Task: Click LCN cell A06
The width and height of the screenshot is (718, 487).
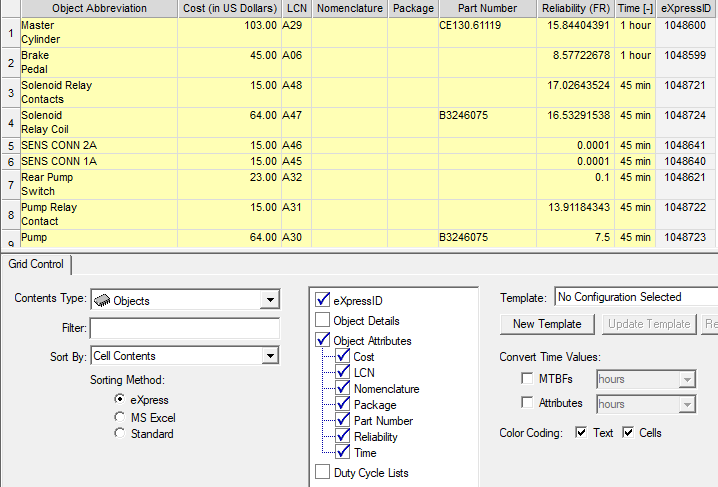Action: [297, 62]
